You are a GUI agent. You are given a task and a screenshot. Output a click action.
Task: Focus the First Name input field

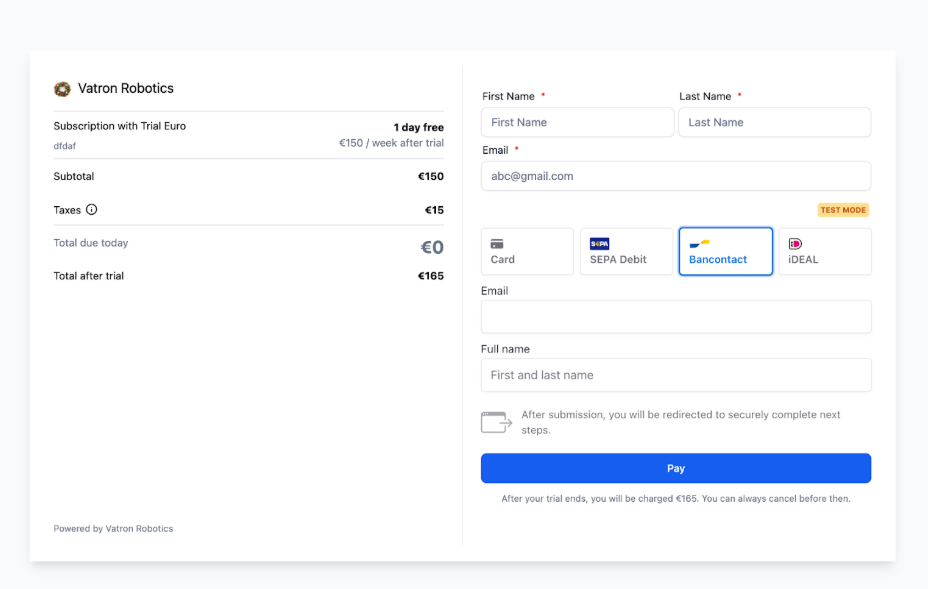tap(577, 122)
